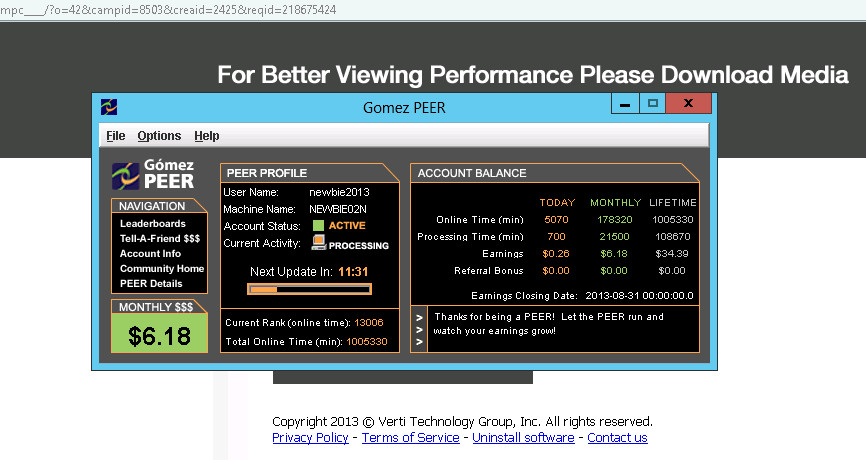Viewport: 866px width, 460px height.
Task: Visit Community Home from navigation
Action: click(162, 268)
